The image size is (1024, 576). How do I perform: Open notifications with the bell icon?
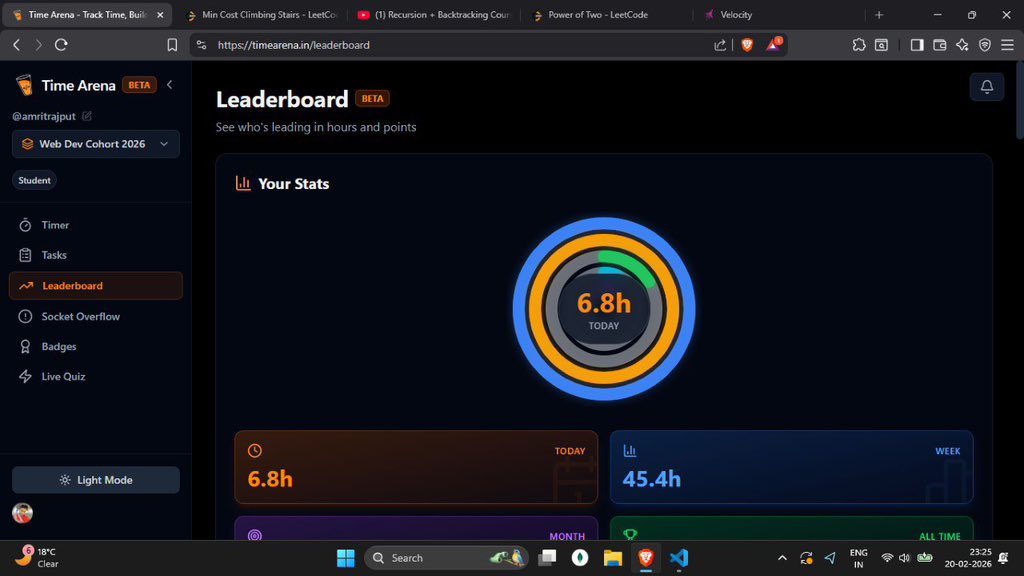tap(987, 87)
